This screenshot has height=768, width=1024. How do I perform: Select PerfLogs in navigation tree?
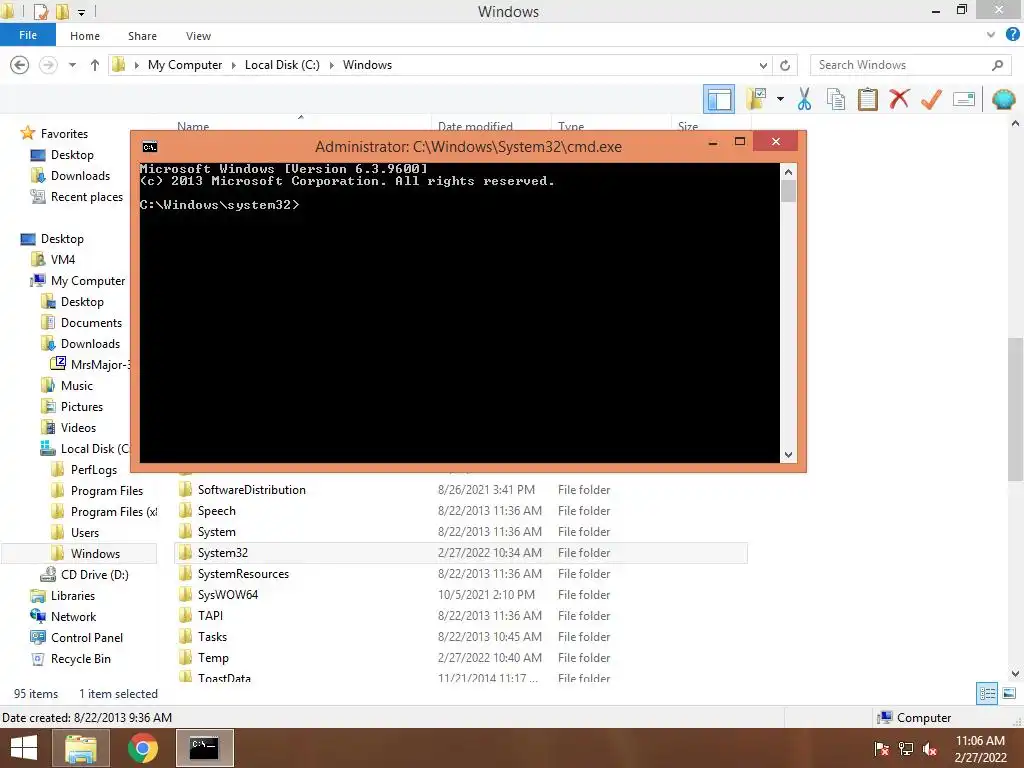coord(93,470)
